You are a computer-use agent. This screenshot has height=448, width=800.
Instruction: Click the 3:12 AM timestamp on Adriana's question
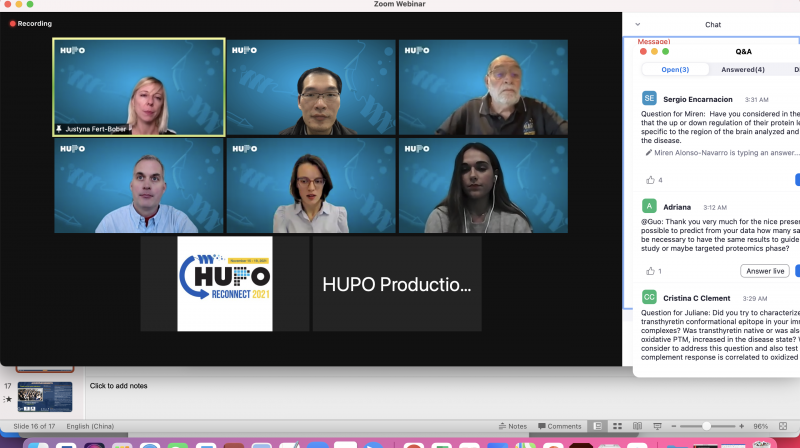pos(715,207)
